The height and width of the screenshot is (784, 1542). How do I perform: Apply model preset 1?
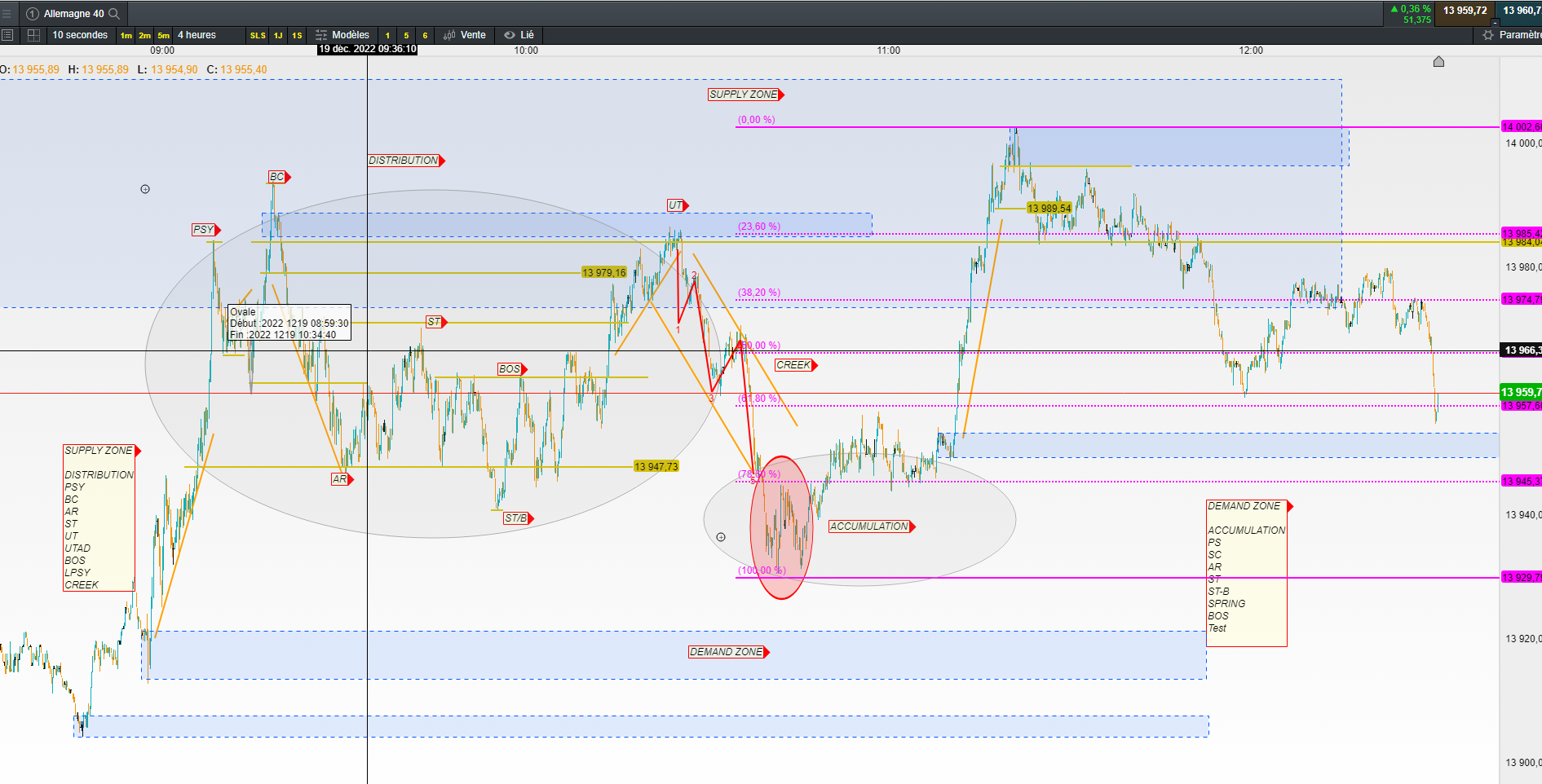coord(387,35)
